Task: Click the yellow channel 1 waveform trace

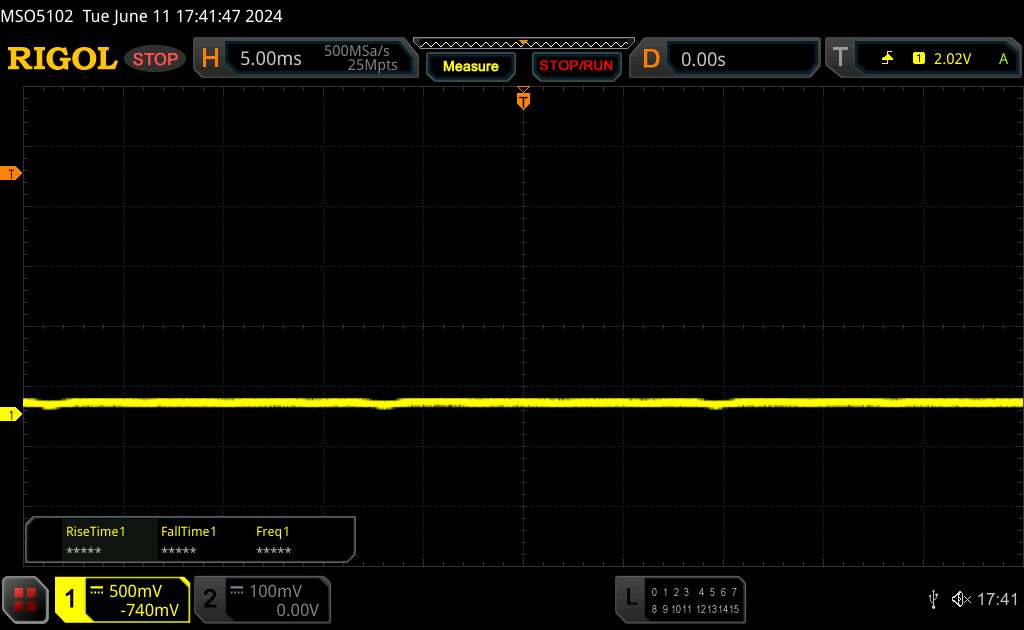Action: 522,403
